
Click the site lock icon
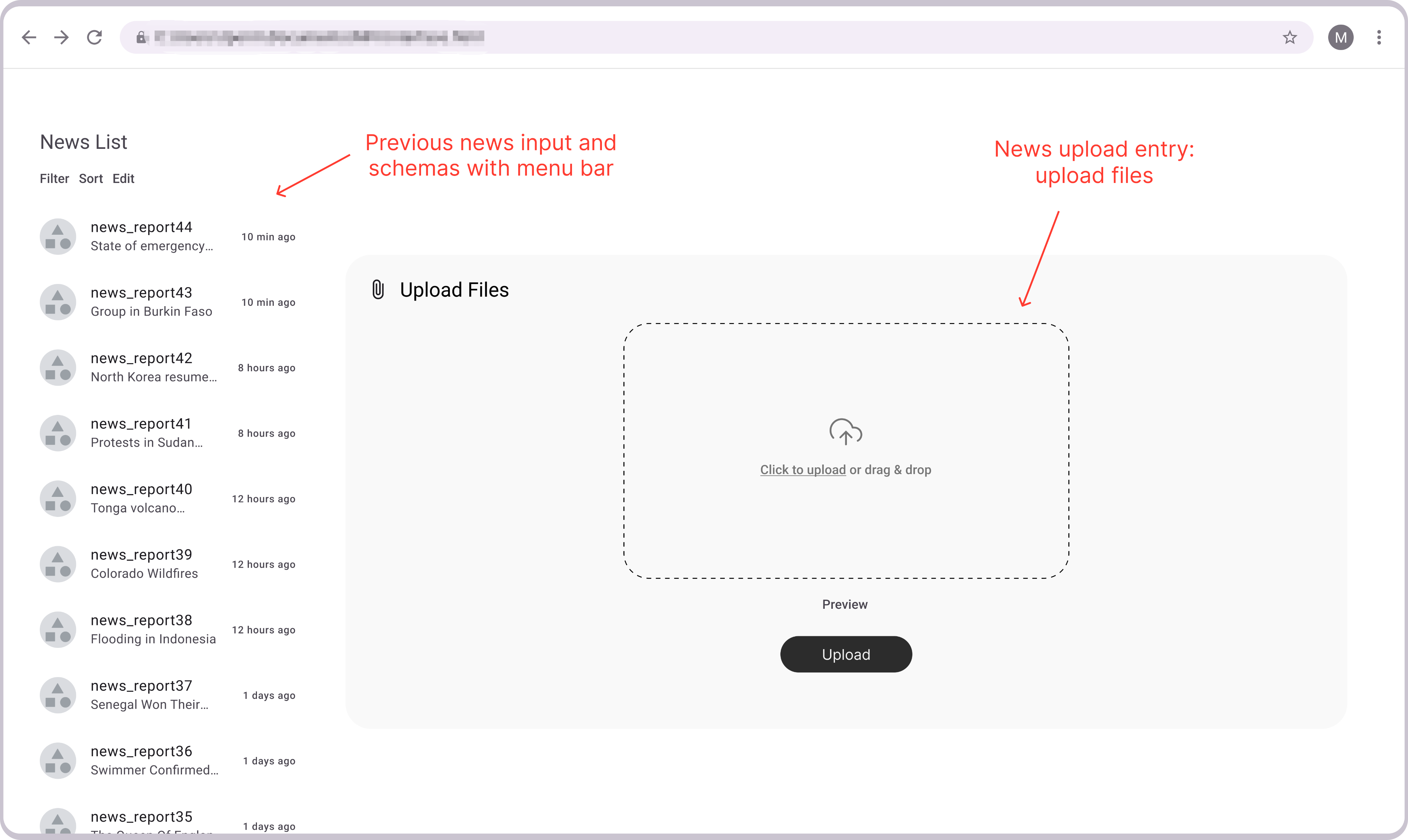coord(141,37)
